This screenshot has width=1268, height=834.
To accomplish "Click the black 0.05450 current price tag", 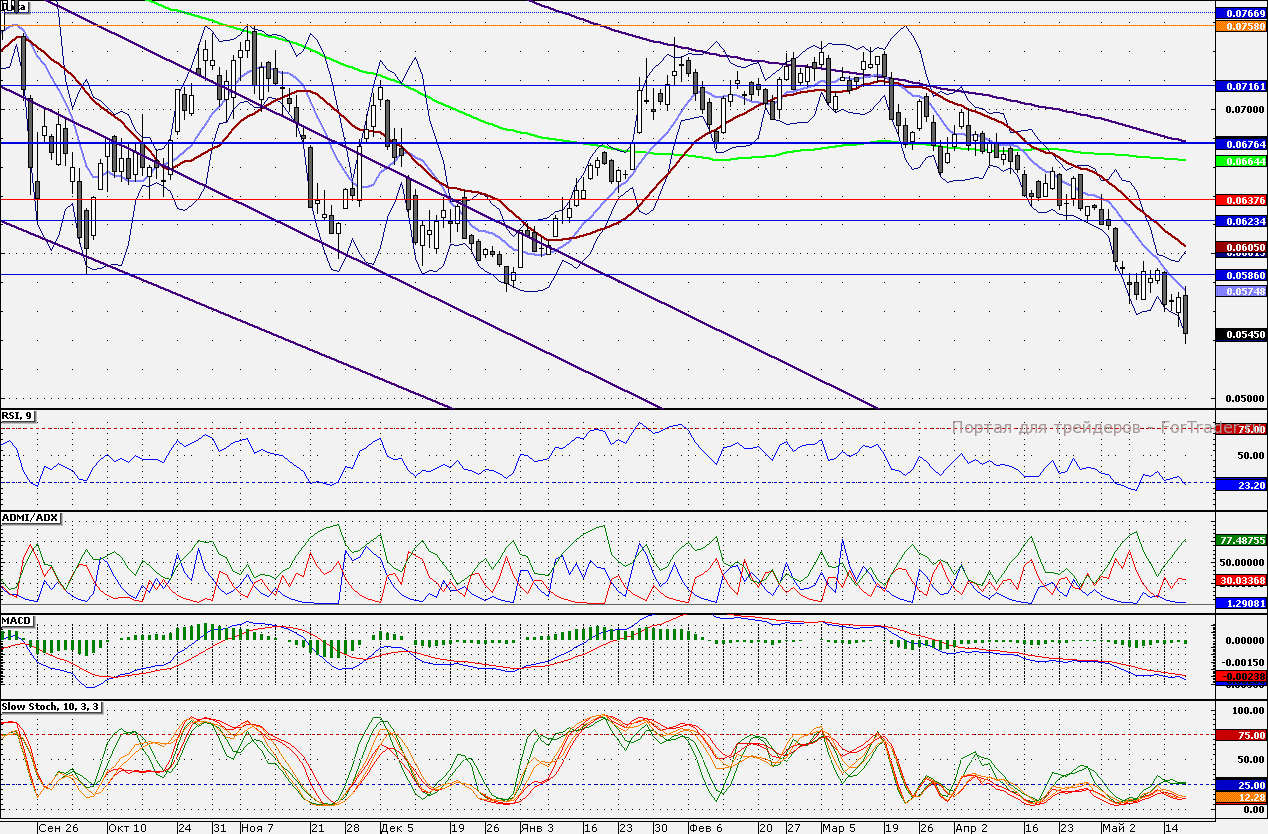I will pos(1241,335).
